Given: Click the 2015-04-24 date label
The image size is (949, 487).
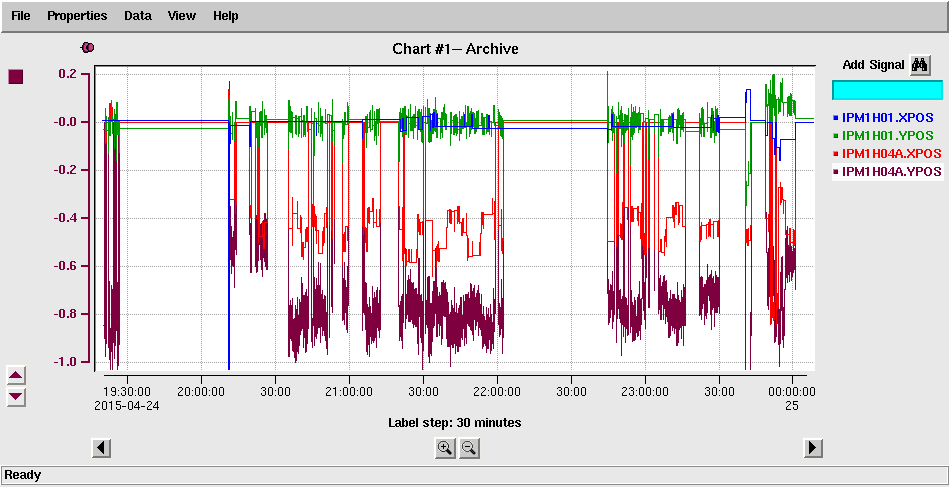Looking at the screenshot, I should click(x=126, y=407).
